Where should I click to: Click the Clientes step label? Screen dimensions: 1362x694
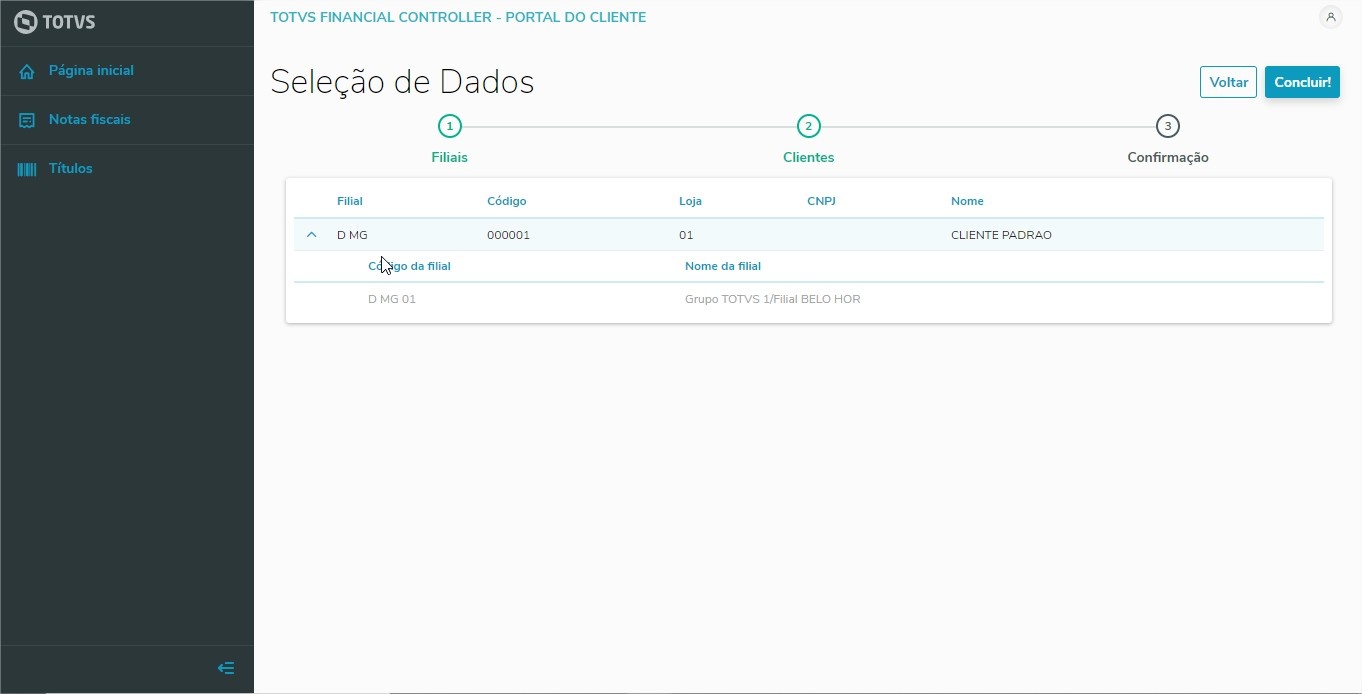point(809,157)
